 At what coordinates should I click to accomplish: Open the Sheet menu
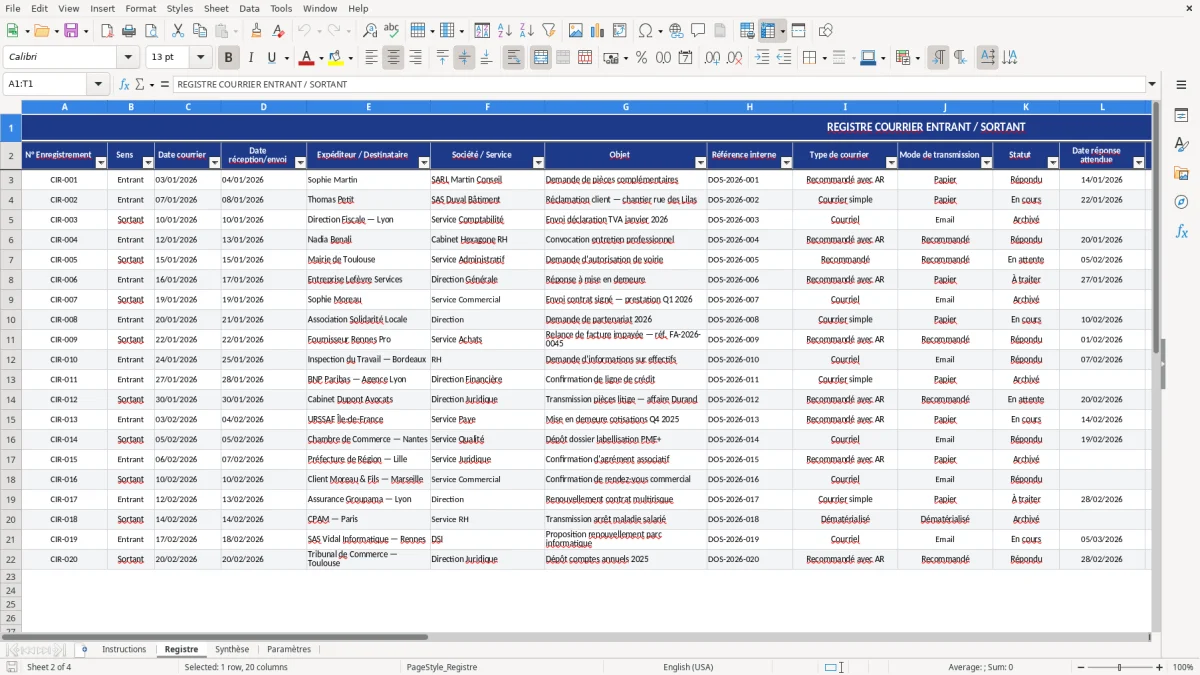coord(216,8)
